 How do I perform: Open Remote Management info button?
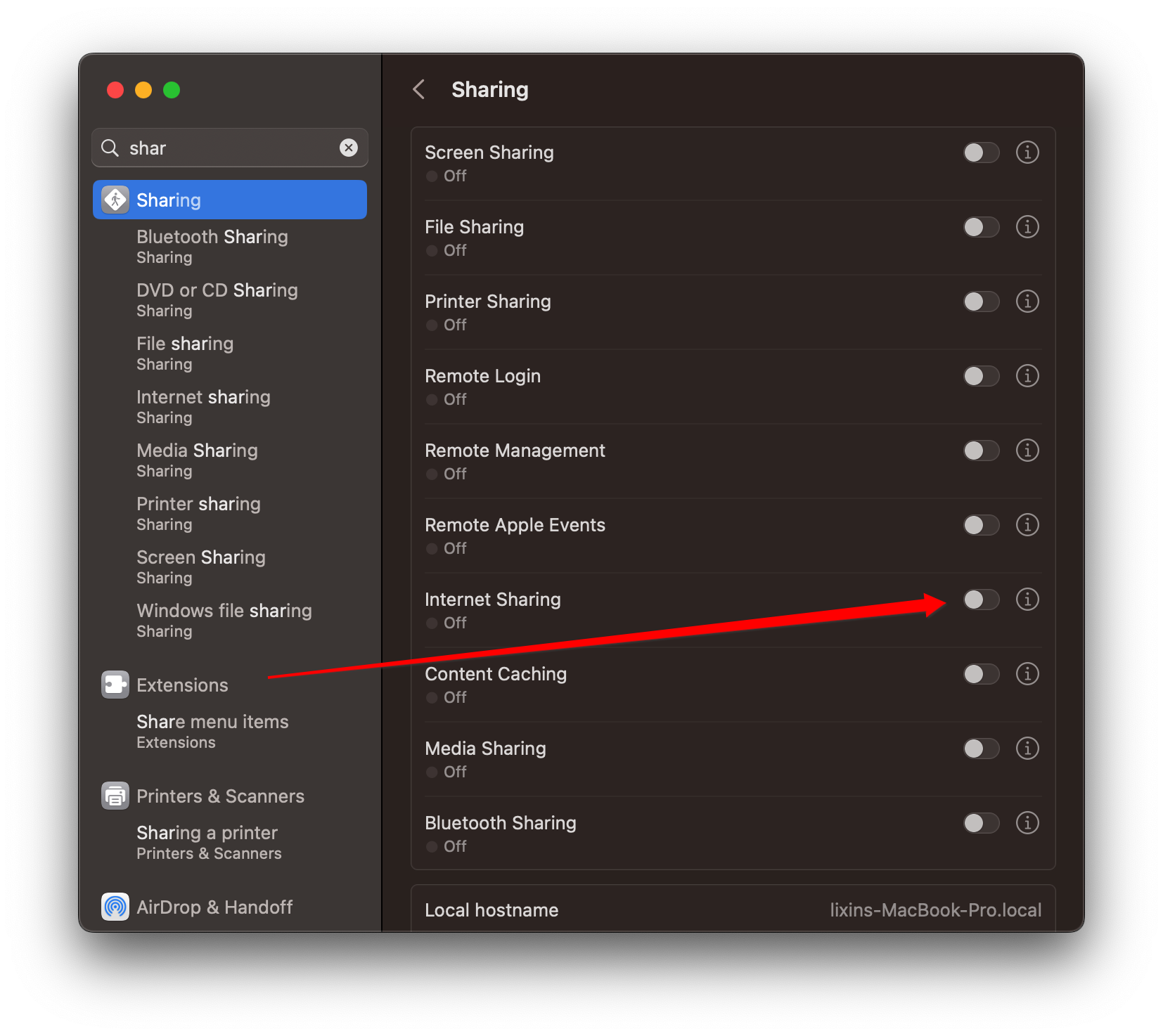click(1027, 450)
